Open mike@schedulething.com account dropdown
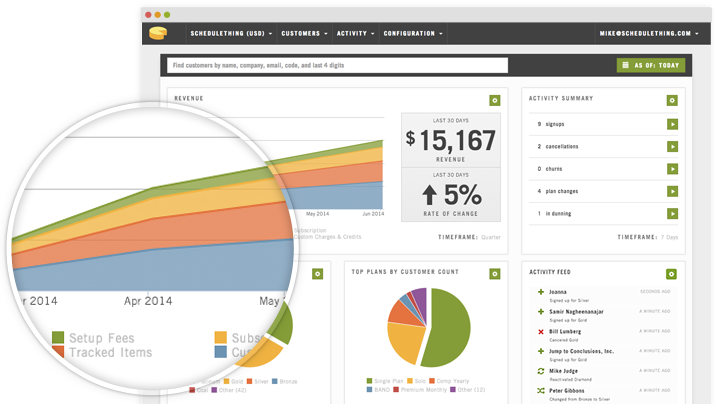 click(649, 34)
